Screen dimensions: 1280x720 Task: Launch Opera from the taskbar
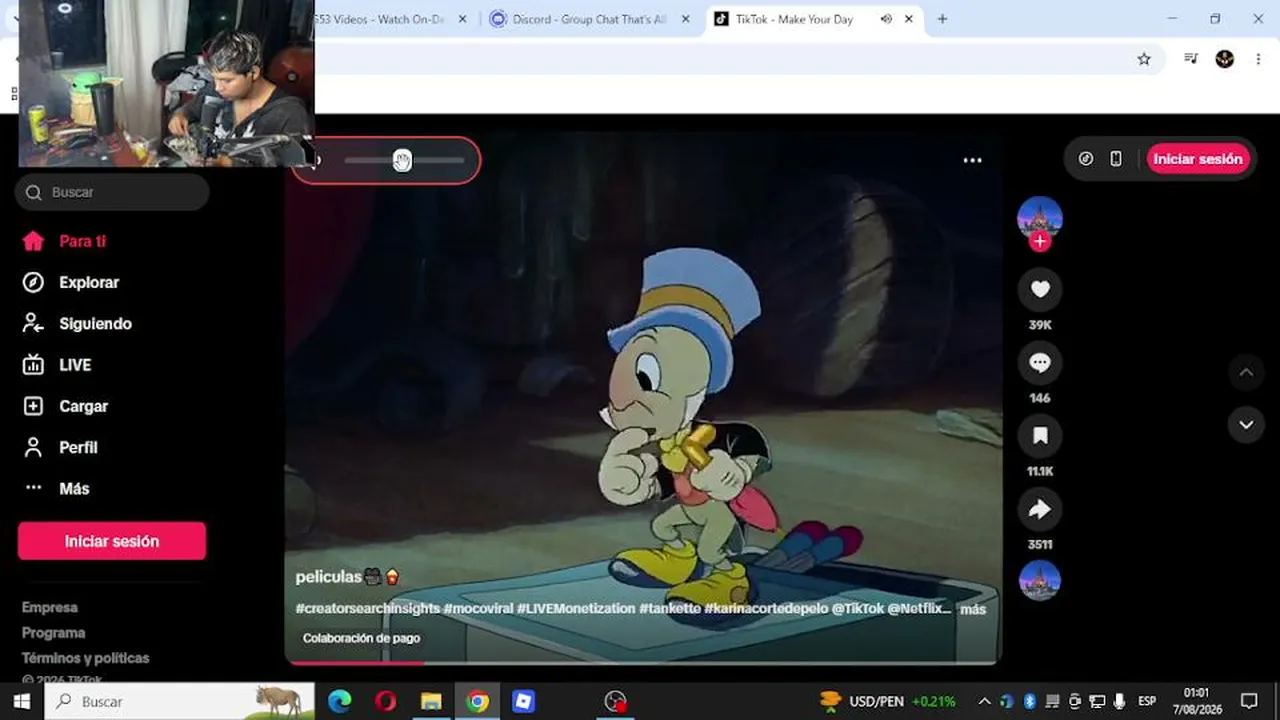[386, 701]
